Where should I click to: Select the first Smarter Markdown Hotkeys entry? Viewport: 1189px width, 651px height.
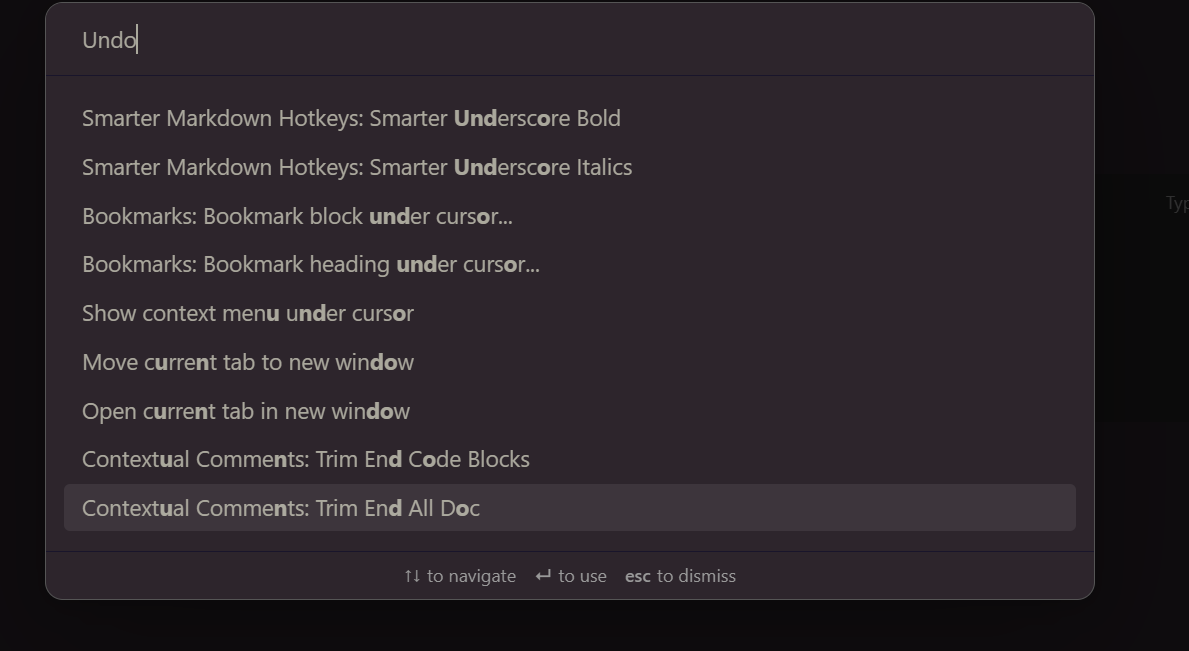click(x=350, y=118)
